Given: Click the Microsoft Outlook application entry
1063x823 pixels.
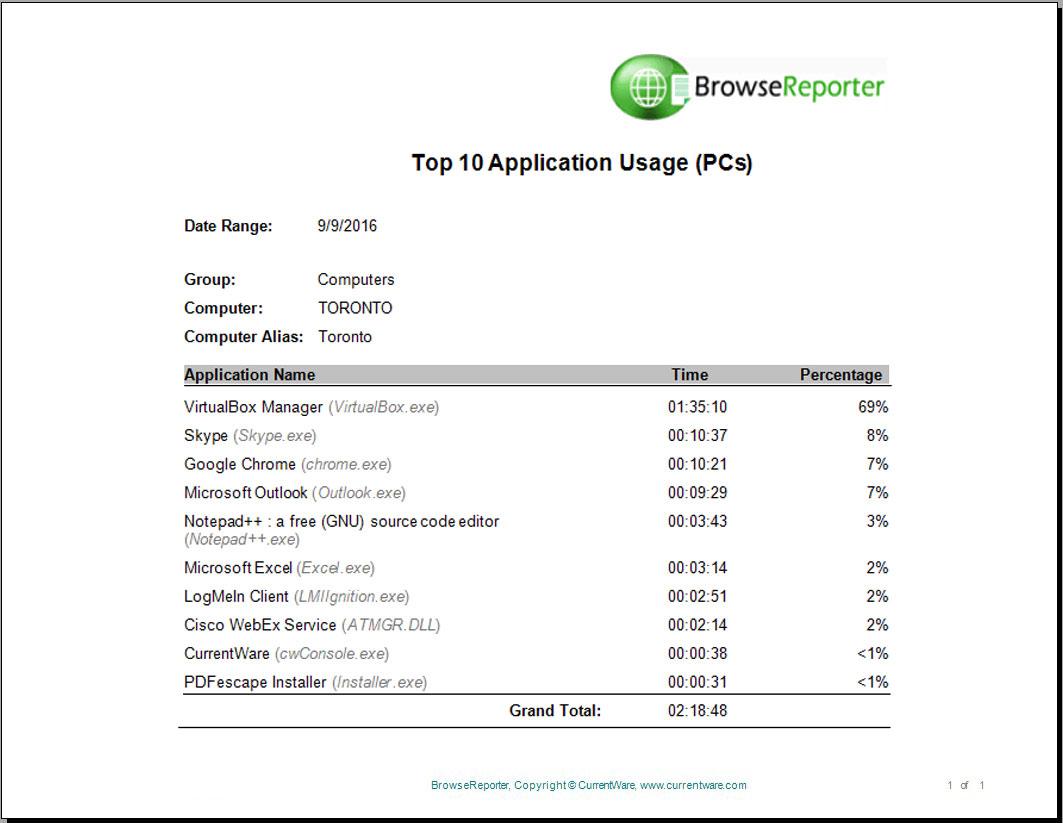Looking at the screenshot, I should coord(294,494).
